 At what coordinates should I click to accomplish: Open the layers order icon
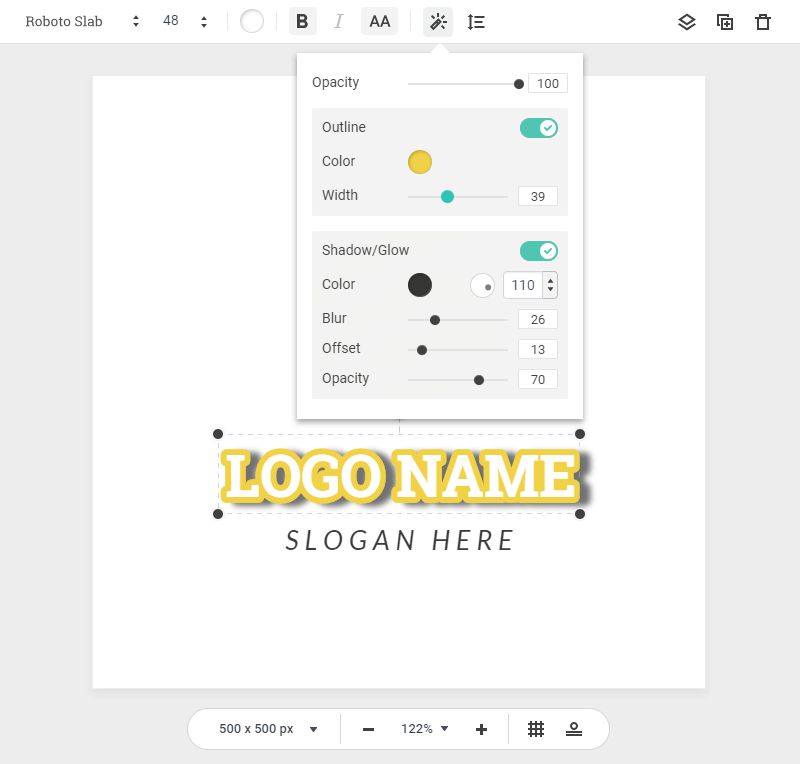click(x=686, y=22)
